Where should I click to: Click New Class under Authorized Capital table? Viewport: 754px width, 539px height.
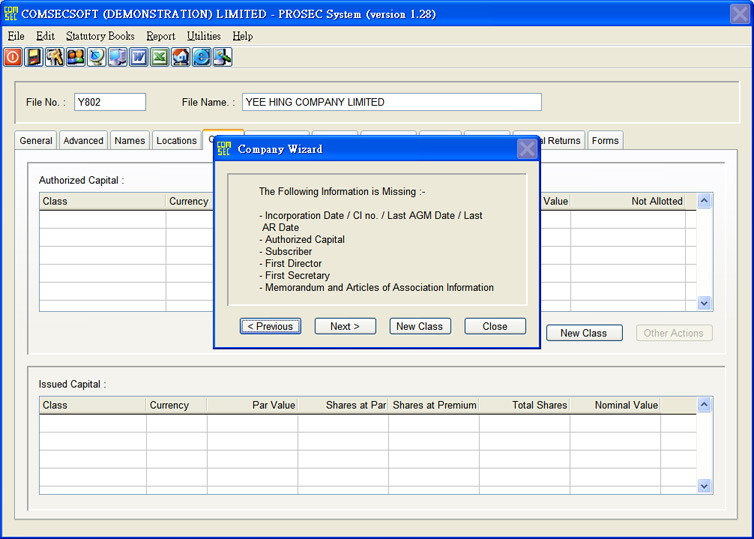[583, 333]
